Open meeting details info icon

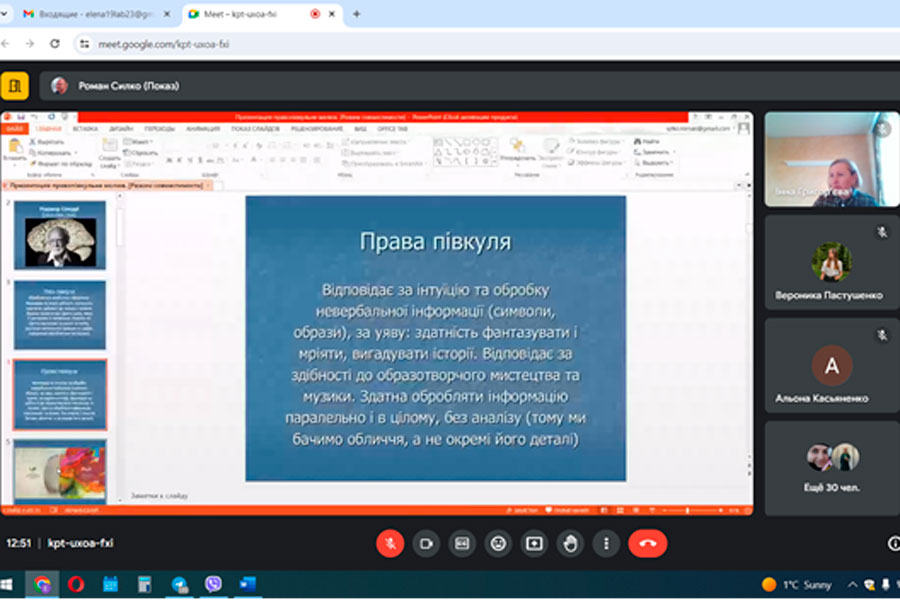point(894,543)
